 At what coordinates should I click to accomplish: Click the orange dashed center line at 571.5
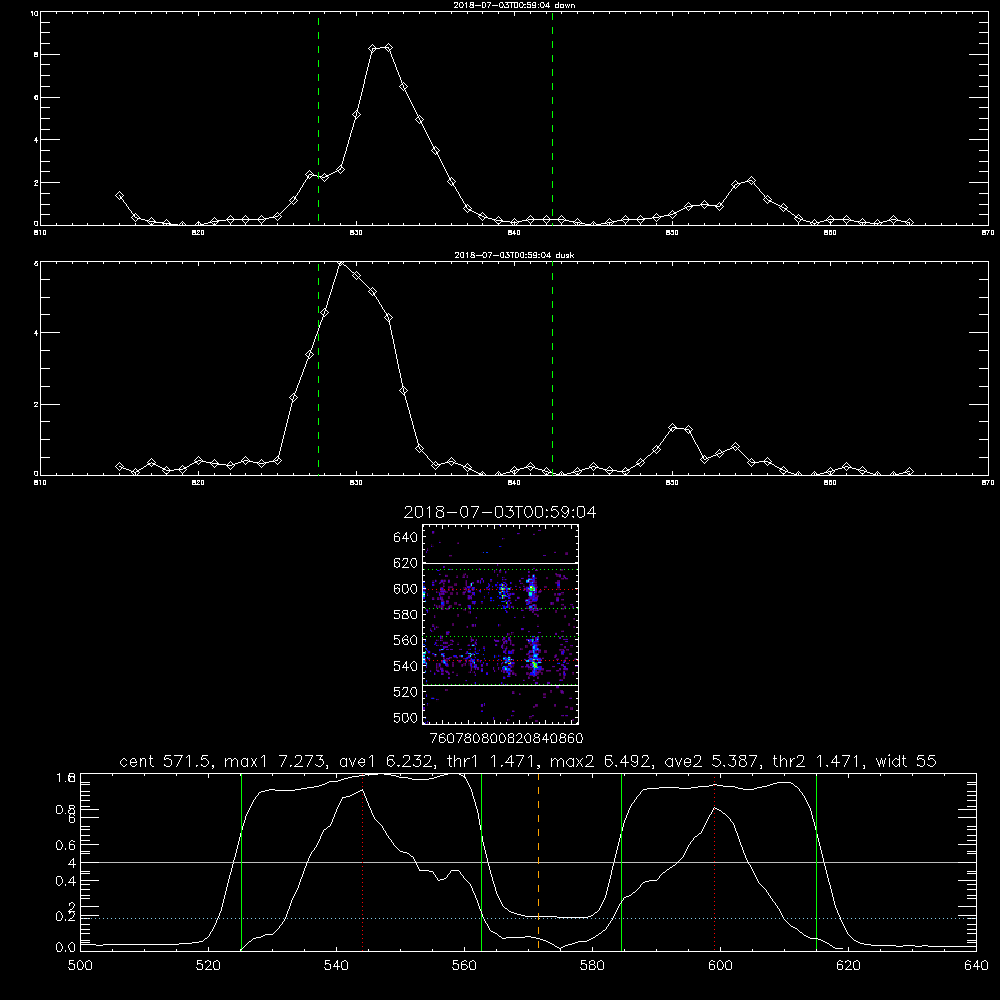[x=538, y=862]
